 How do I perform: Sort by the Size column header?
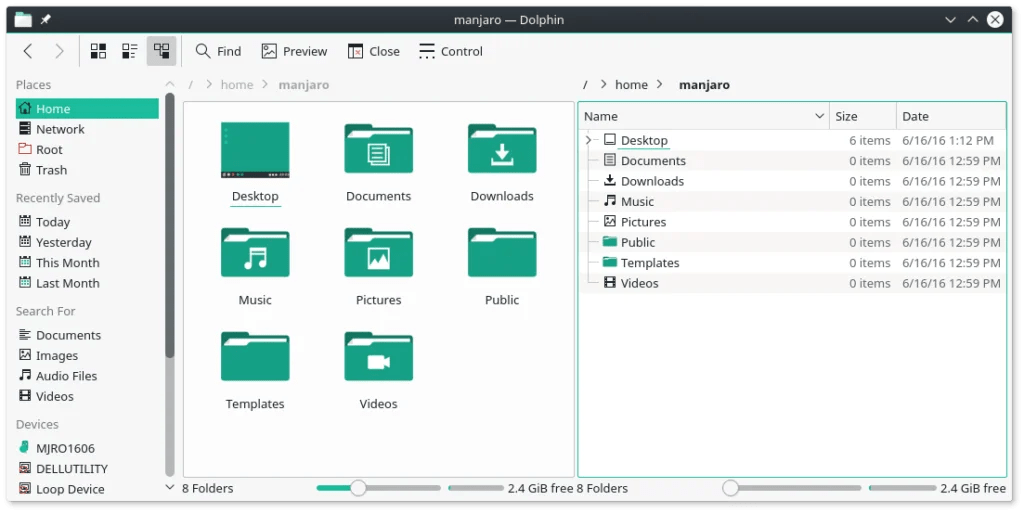coord(863,116)
